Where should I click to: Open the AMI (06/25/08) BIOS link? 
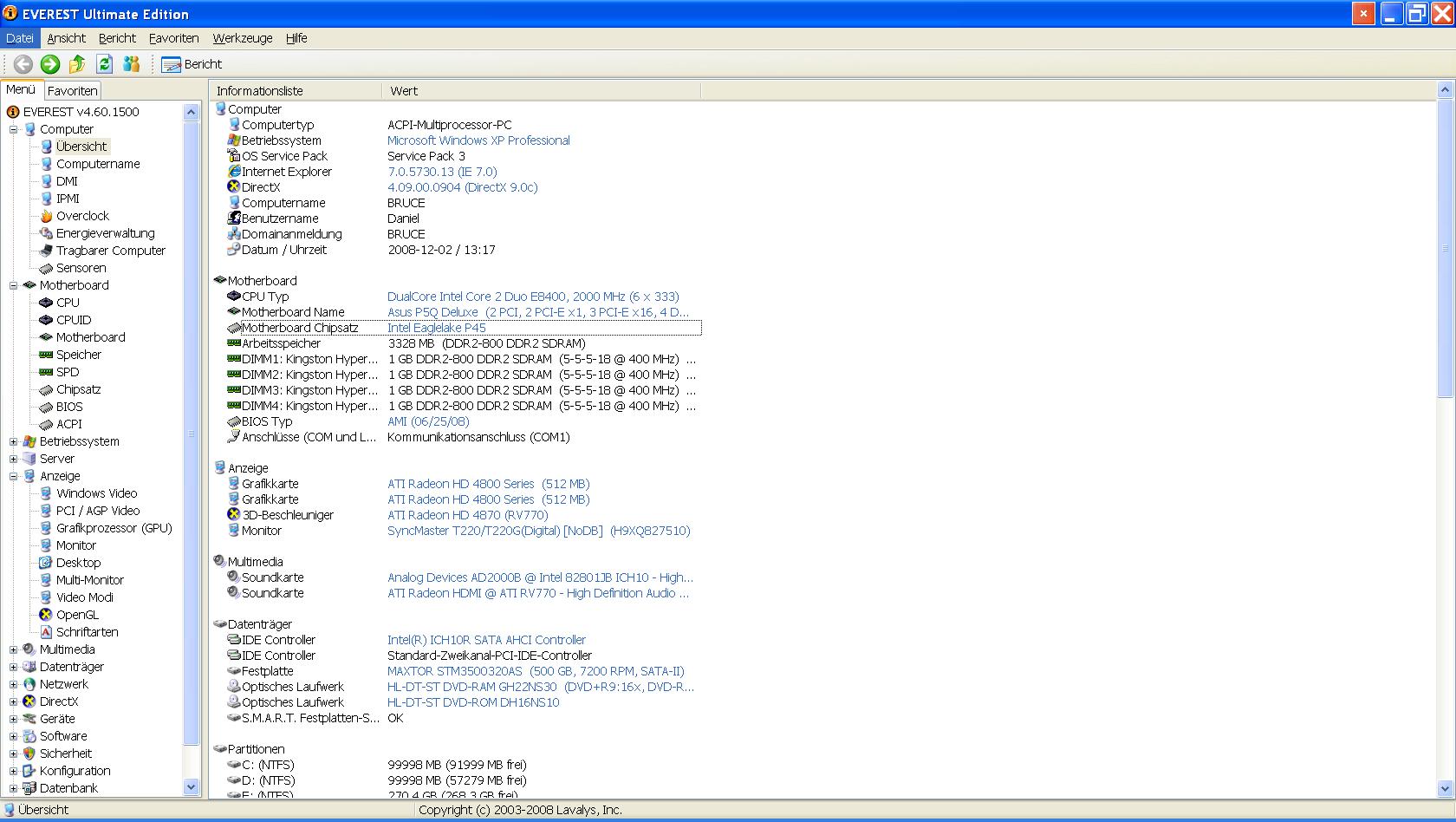[428, 421]
